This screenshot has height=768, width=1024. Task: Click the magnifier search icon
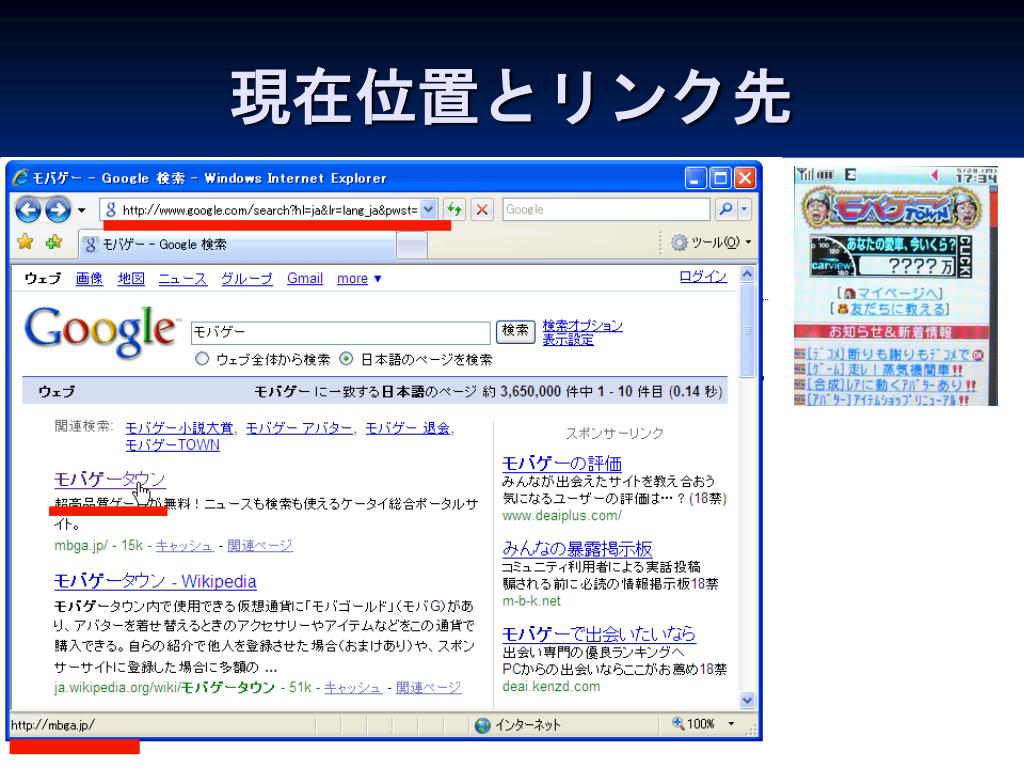725,210
